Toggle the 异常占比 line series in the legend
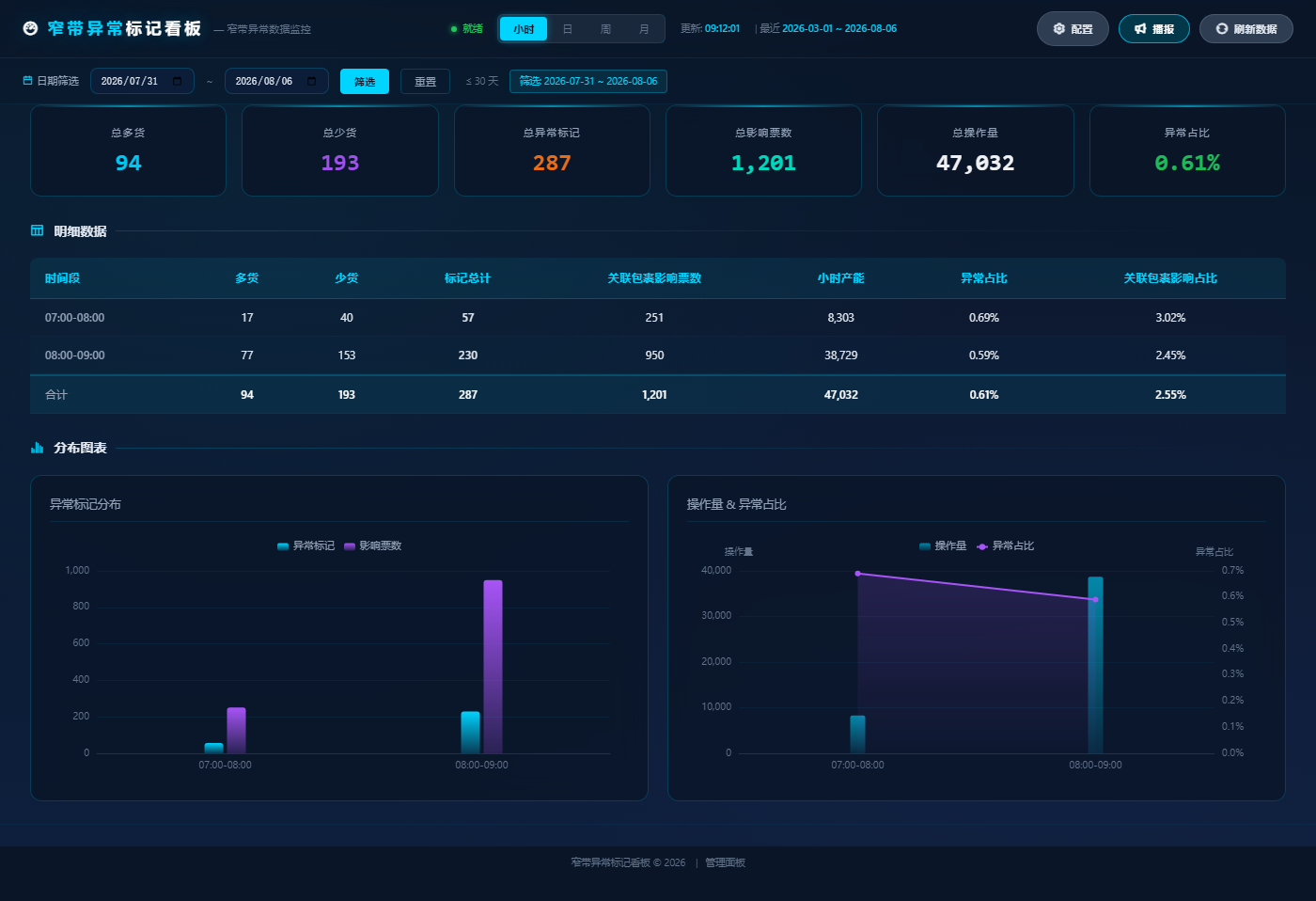 pos(1005,545)
